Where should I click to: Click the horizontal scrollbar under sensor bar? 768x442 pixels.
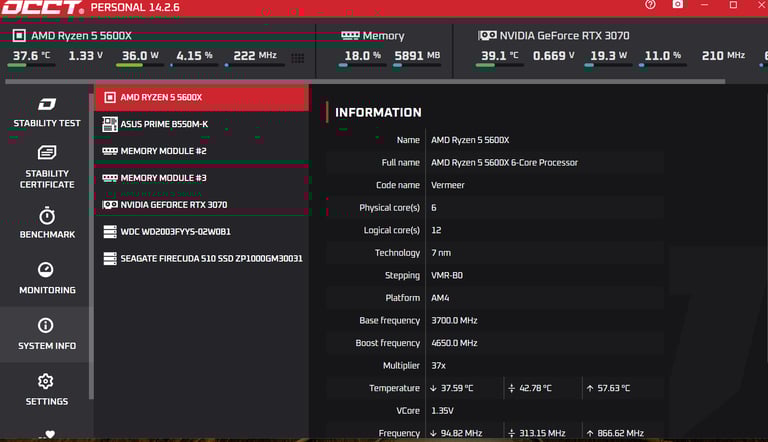[x=365, y=82]
